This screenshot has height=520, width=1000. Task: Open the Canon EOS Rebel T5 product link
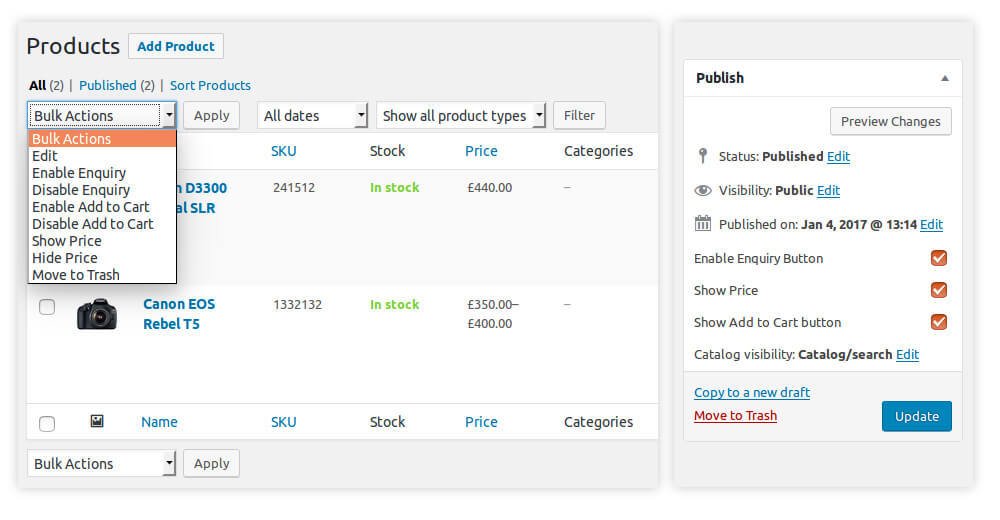click(x=179, y=314)
